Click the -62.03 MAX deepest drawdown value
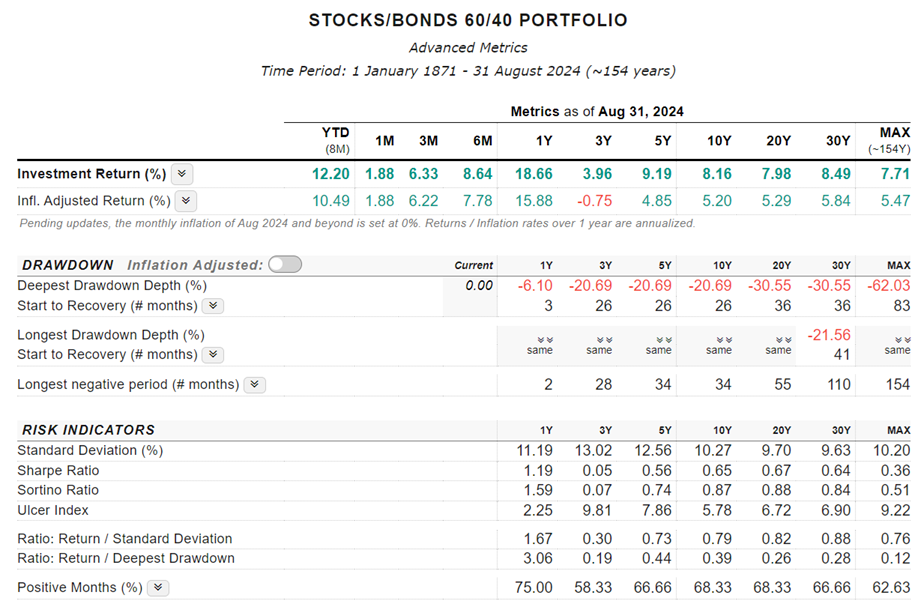Screen dimensions: 918x601 click(x=890, y=286)
